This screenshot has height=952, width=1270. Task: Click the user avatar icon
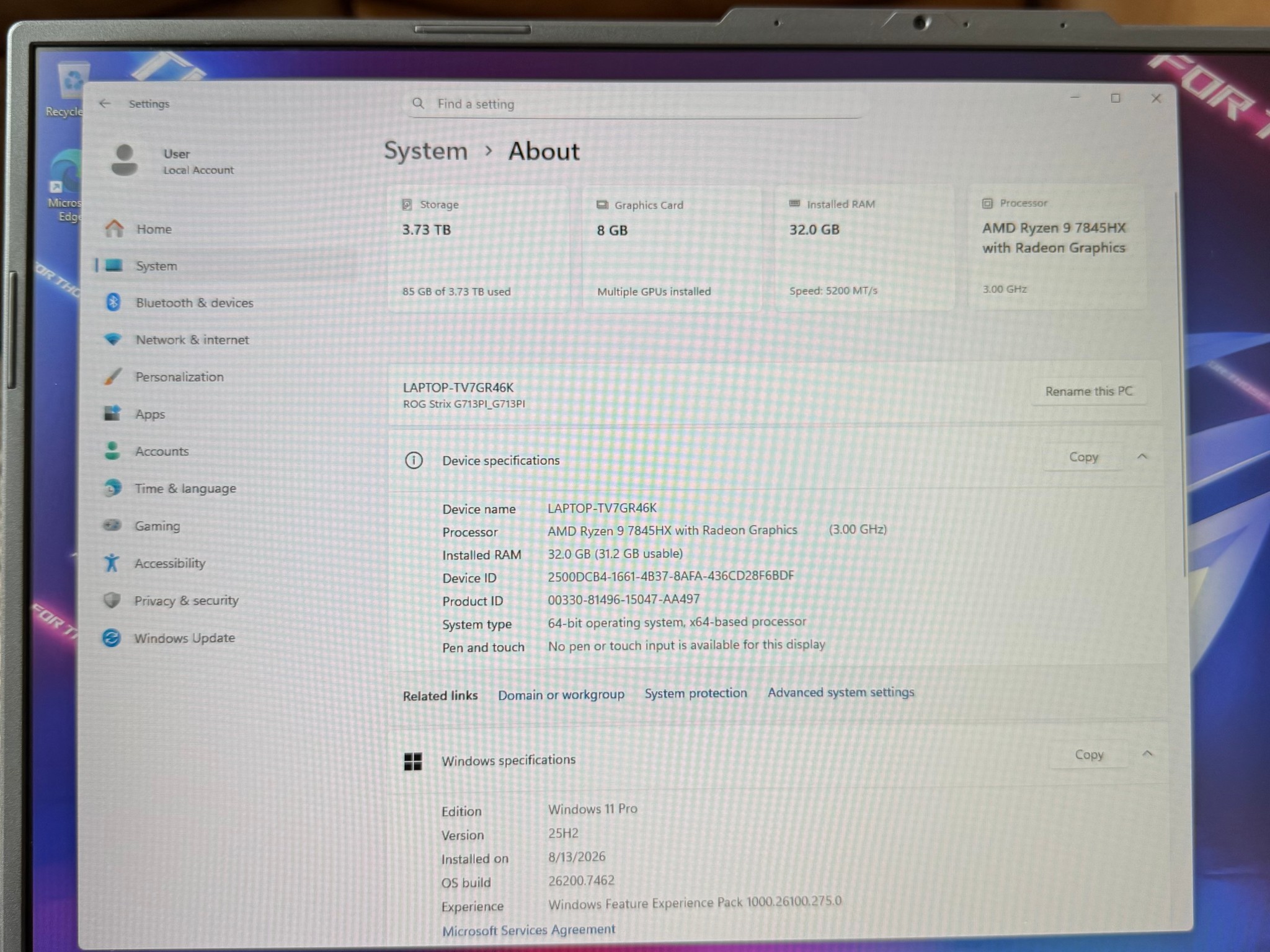[x=124, y=161]
